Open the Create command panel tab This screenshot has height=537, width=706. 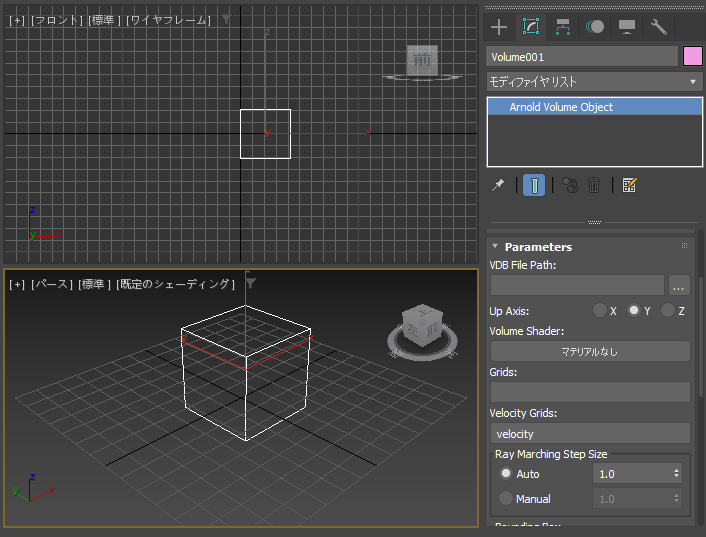tap(499, 27)
